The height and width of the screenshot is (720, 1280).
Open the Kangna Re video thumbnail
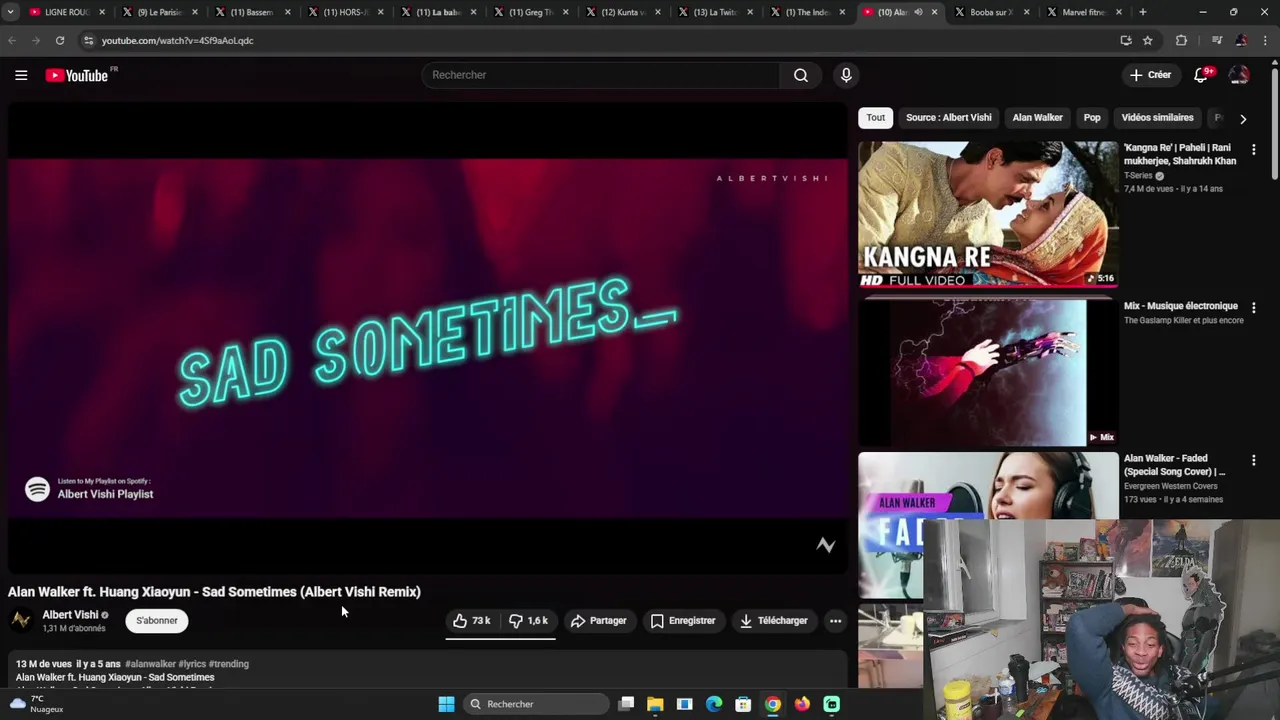(988, 215)
